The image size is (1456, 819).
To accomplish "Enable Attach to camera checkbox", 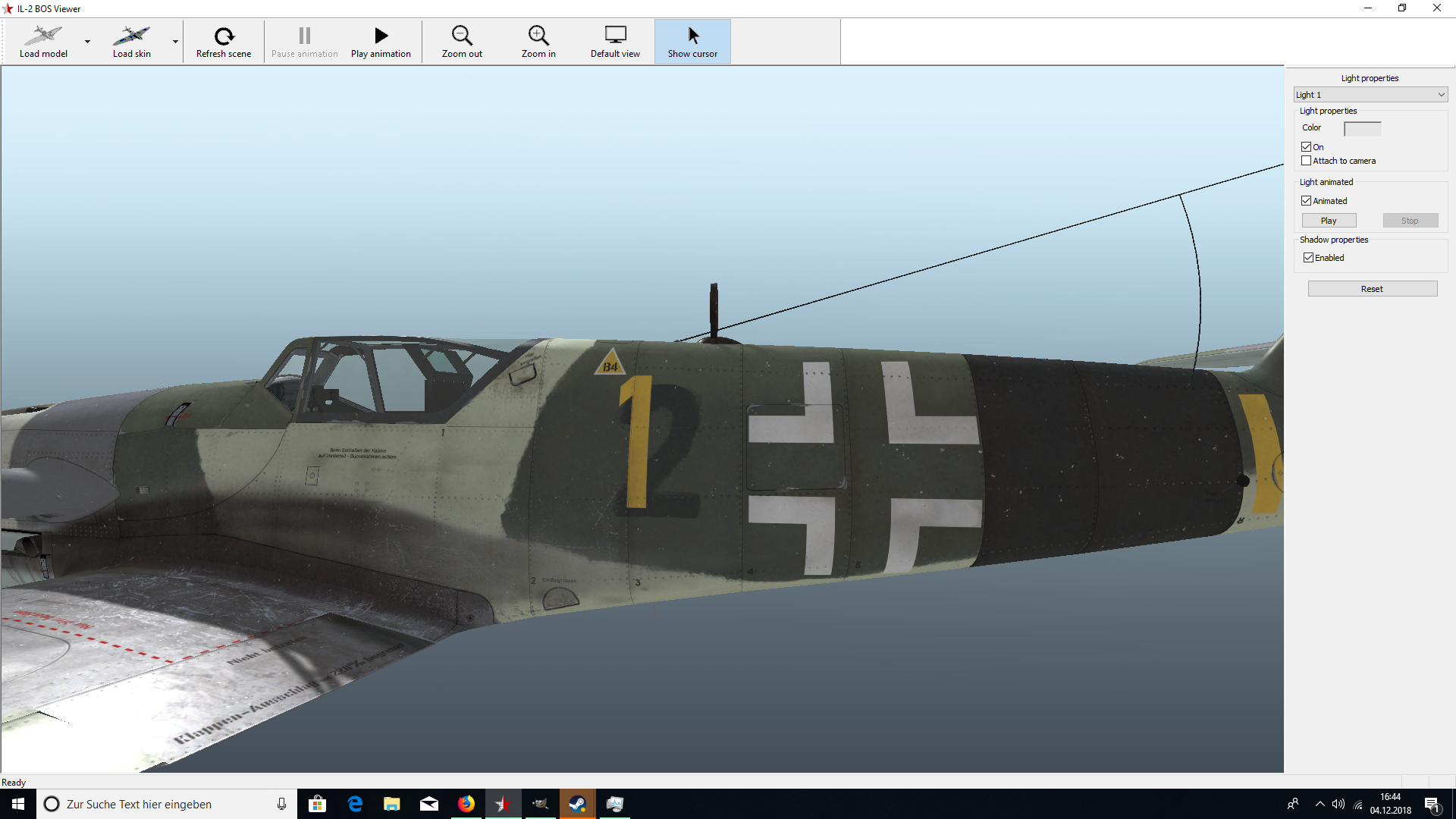I will click(1306, 161).
